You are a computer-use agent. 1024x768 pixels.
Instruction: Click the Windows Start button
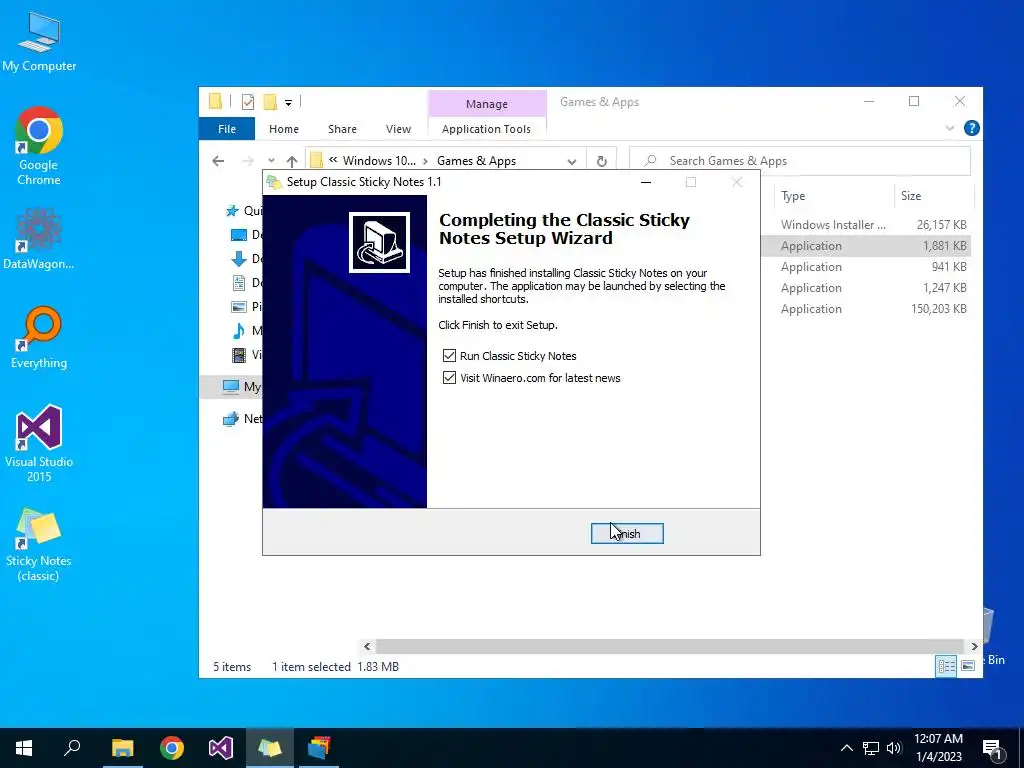coord(24,748)
